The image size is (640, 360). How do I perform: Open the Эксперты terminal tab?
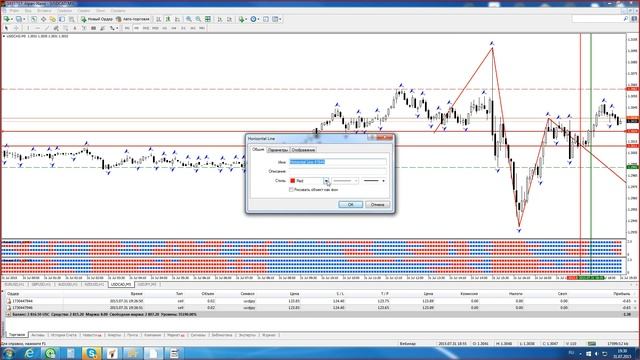pos(247,335)
